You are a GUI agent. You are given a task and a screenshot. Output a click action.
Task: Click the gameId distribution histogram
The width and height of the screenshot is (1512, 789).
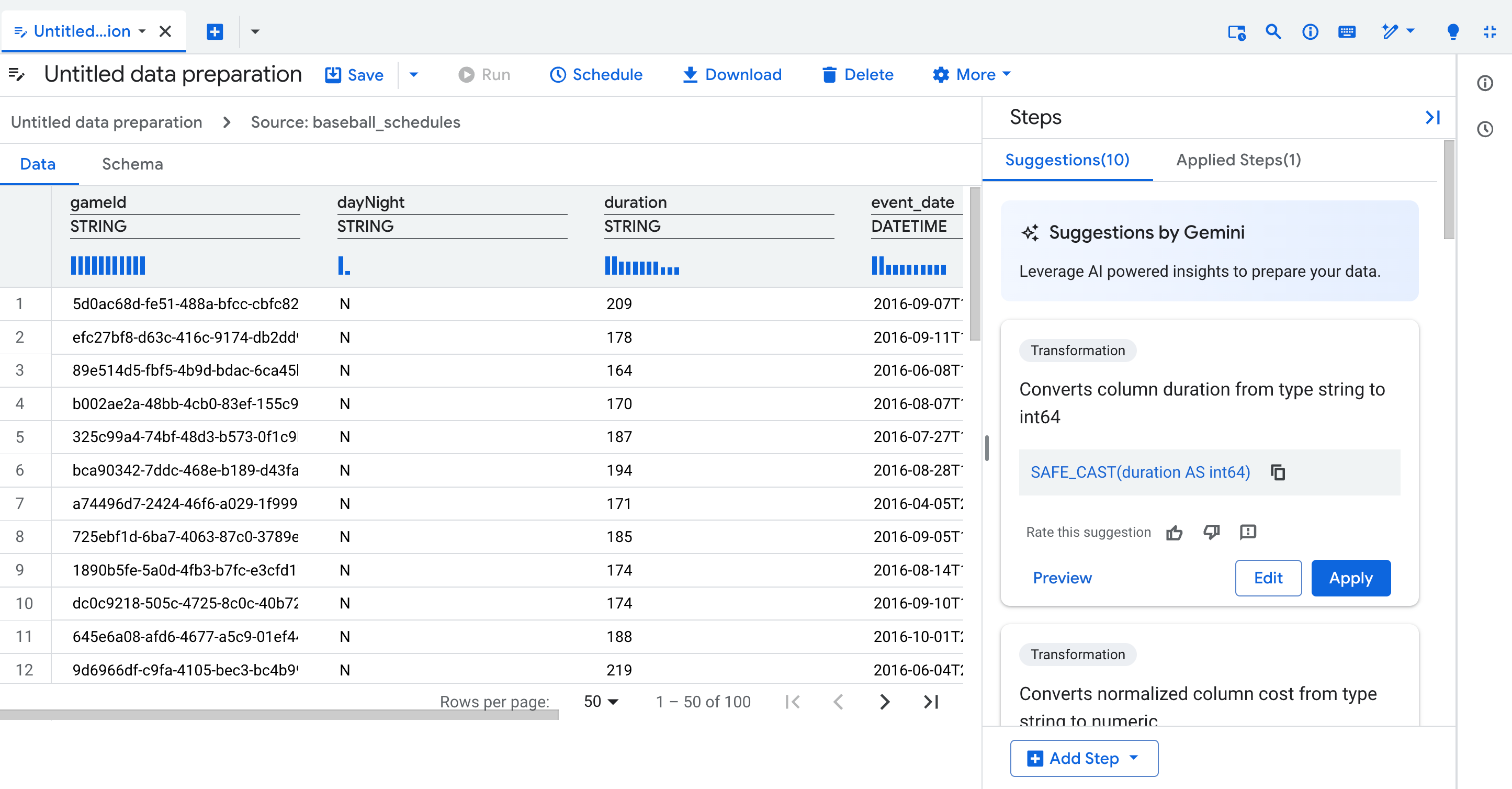tap(108, 265)
